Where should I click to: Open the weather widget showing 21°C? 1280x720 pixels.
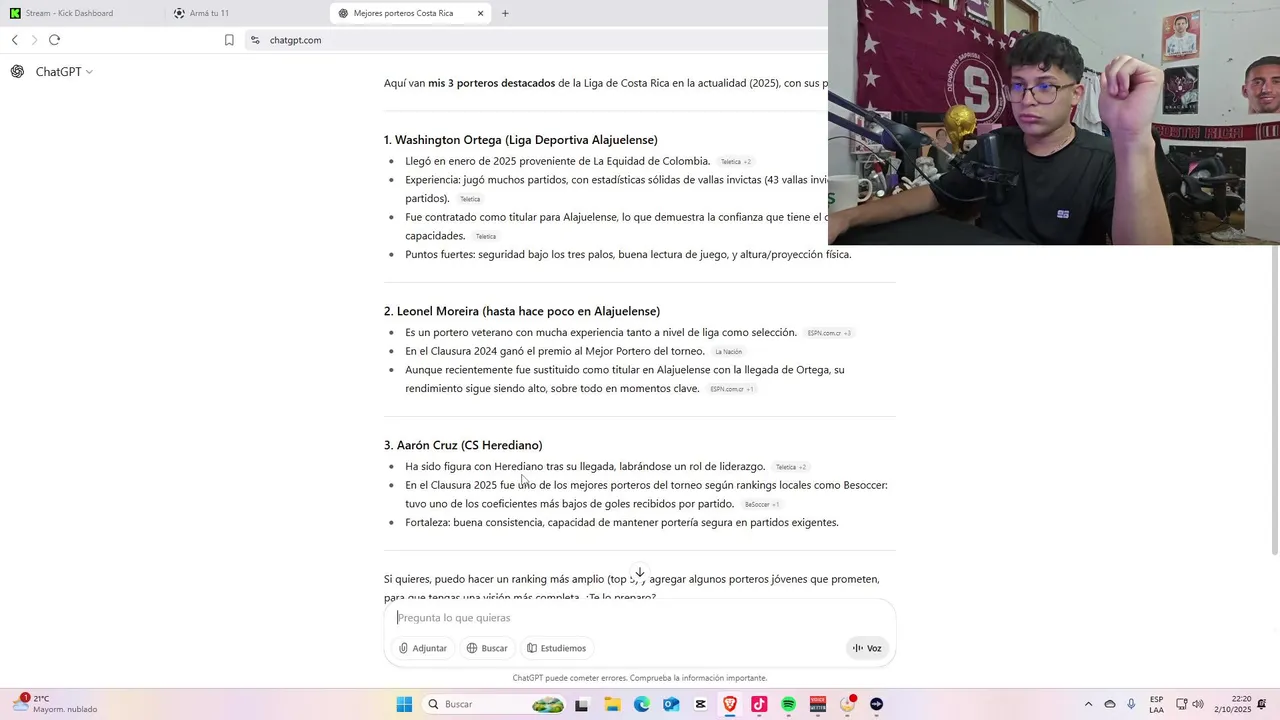(x=56, y=704)
